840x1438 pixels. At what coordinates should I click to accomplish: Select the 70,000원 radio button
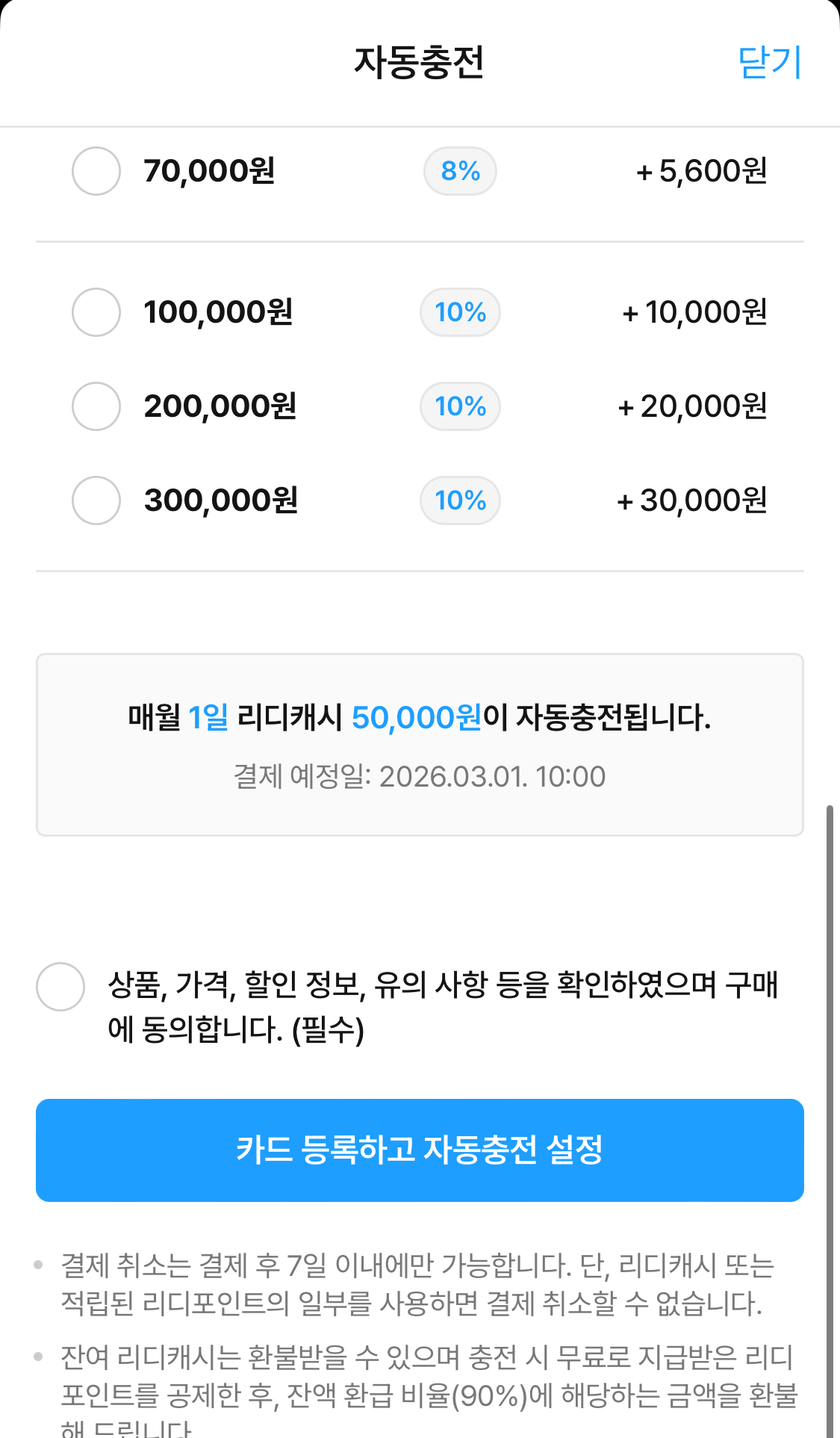tap(96, 171)
